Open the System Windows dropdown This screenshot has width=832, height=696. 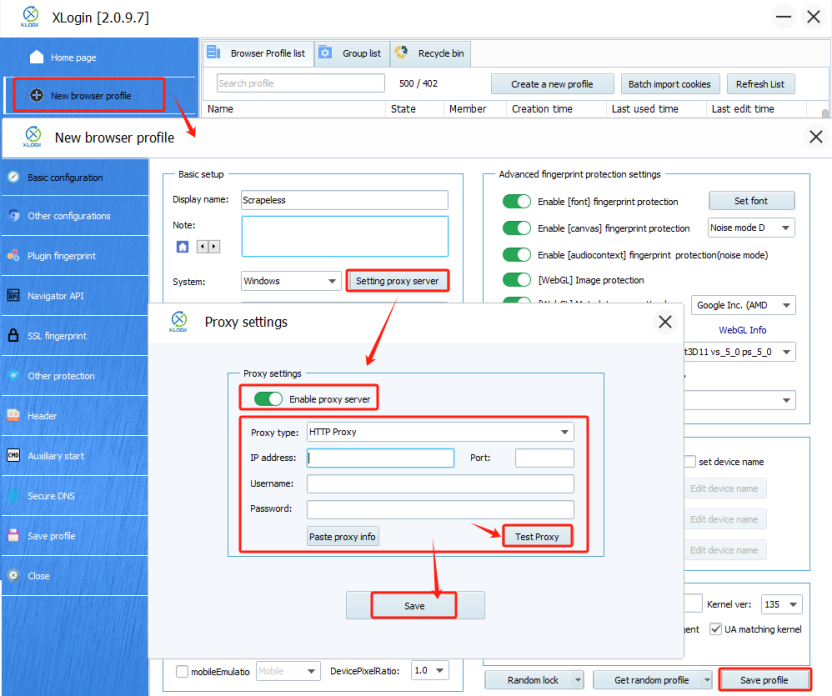291,281
